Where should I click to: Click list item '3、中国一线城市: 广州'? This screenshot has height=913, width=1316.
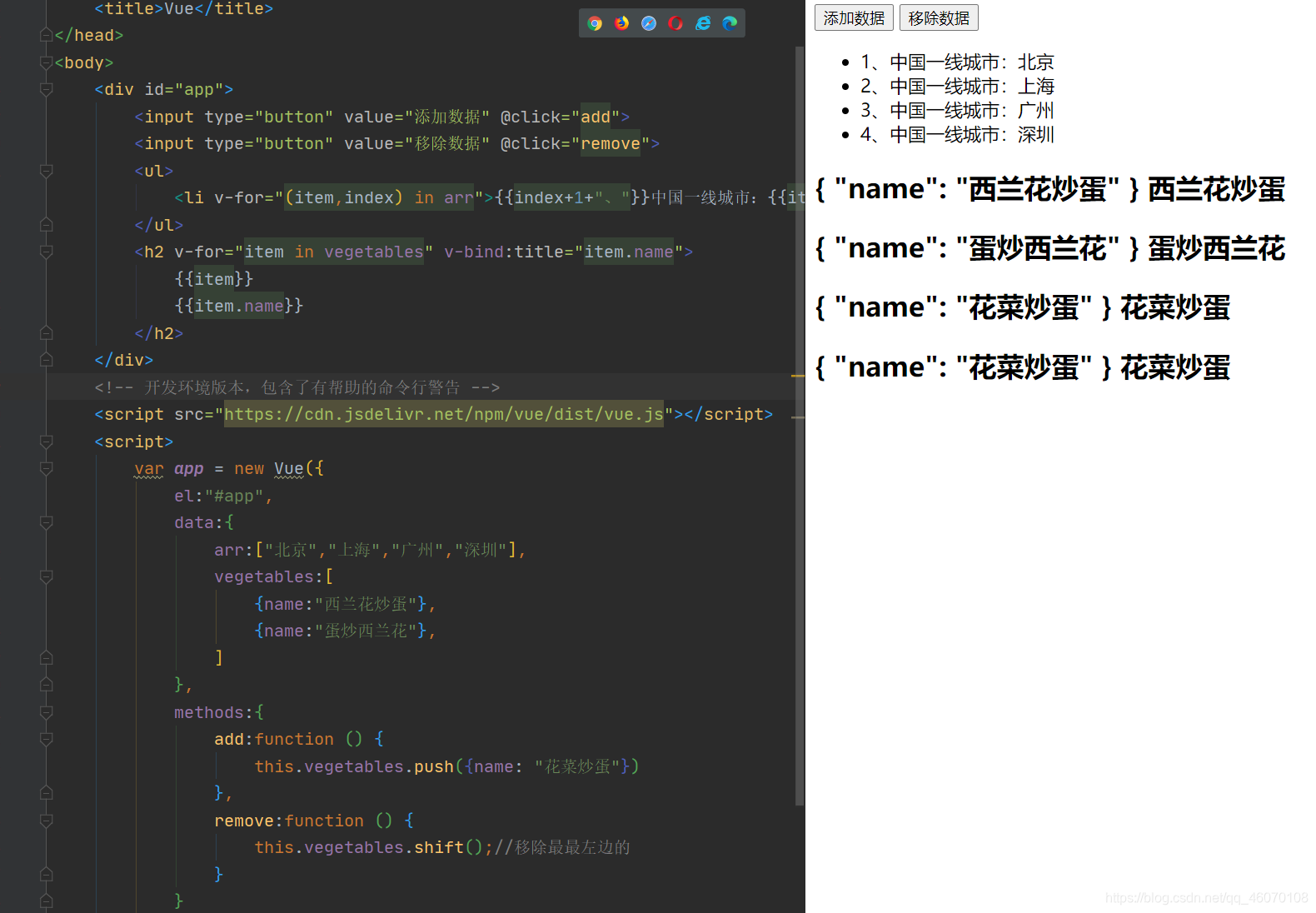coord(957,111)
